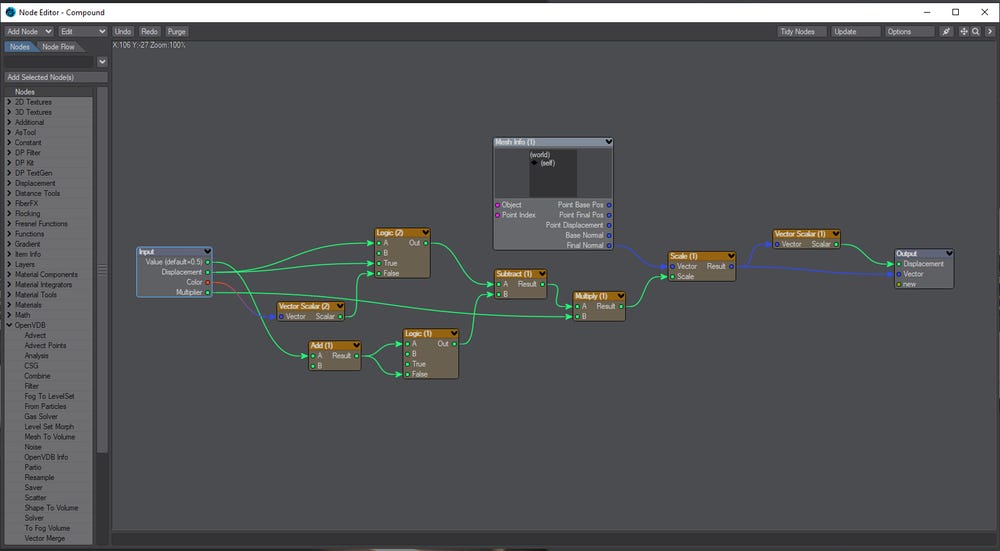Select Fog To LevelSet in node list
Viewport: 1000px width, 551px height.
(x=49, y=396)
